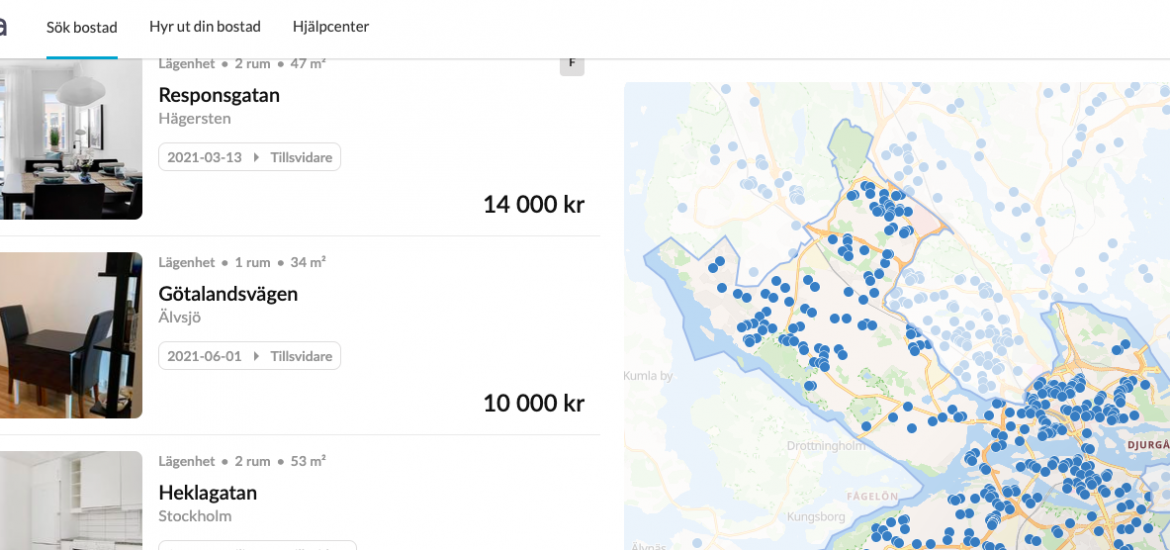Select the 2021-03-13 Tillsvidare date badge
The width and height of the screenshot is (1170, 550).
click(x=249, y=157)
